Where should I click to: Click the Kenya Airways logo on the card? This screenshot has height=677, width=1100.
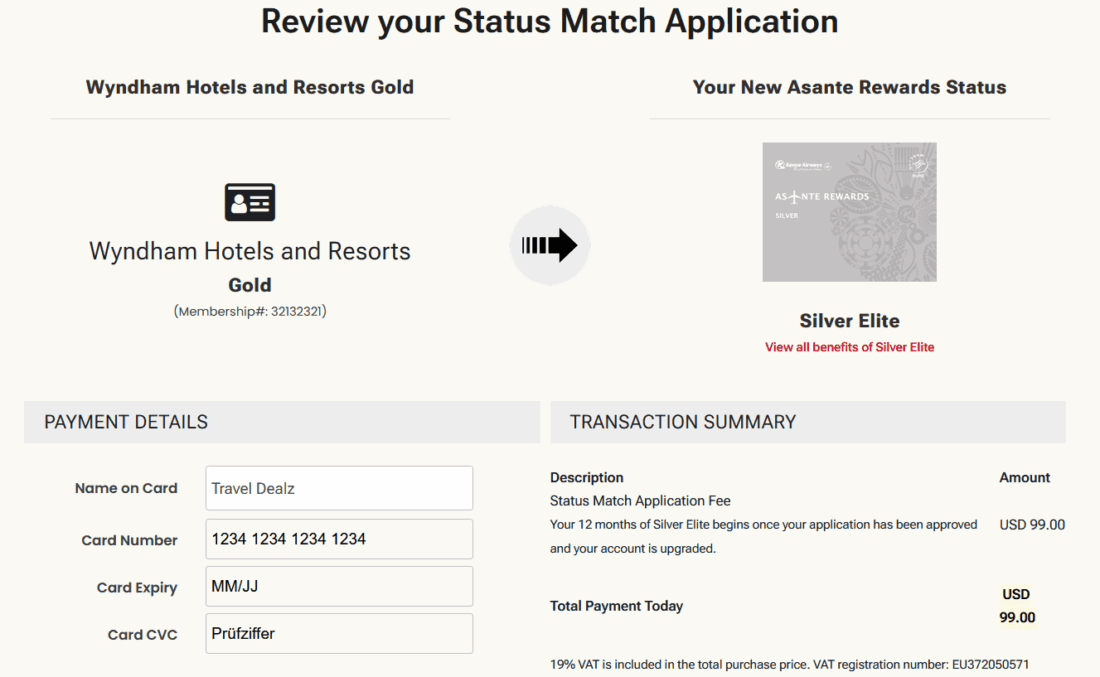click(798, 164)
